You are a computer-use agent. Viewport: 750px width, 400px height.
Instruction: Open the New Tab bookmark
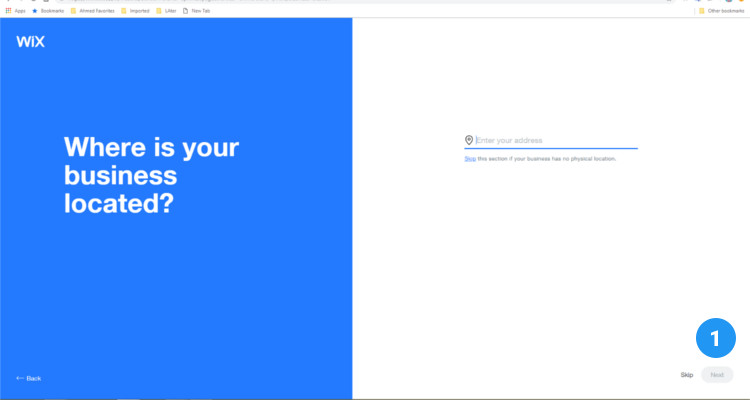(x=197, y=11)
